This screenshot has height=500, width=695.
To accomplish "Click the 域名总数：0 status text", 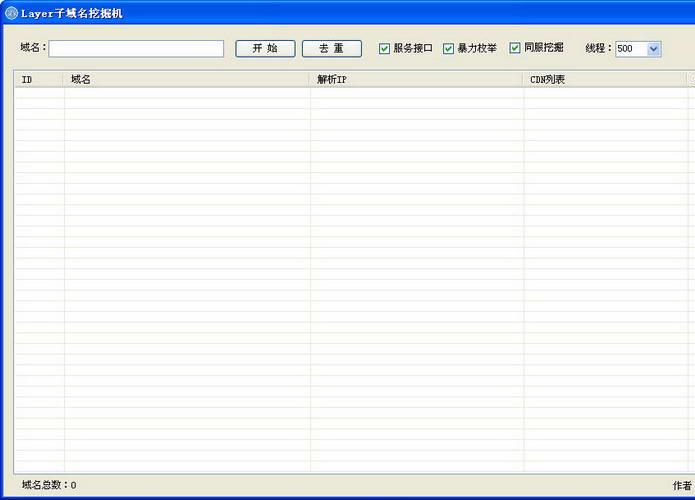I will (x=49, y=485).
